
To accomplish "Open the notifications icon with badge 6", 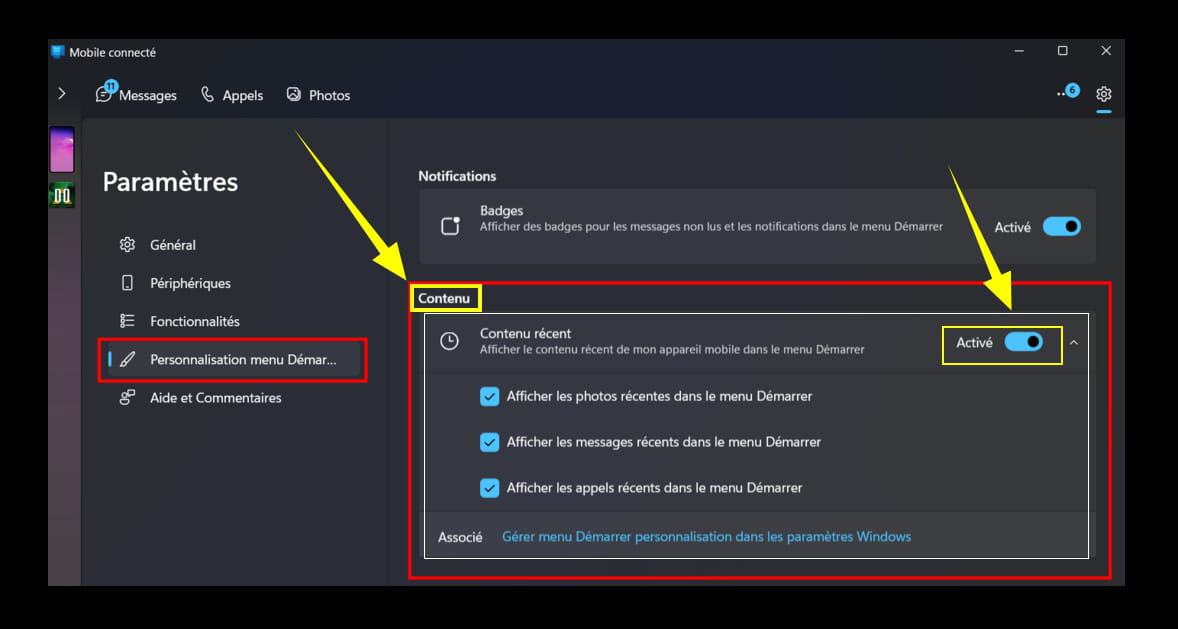I will 1066,93.
